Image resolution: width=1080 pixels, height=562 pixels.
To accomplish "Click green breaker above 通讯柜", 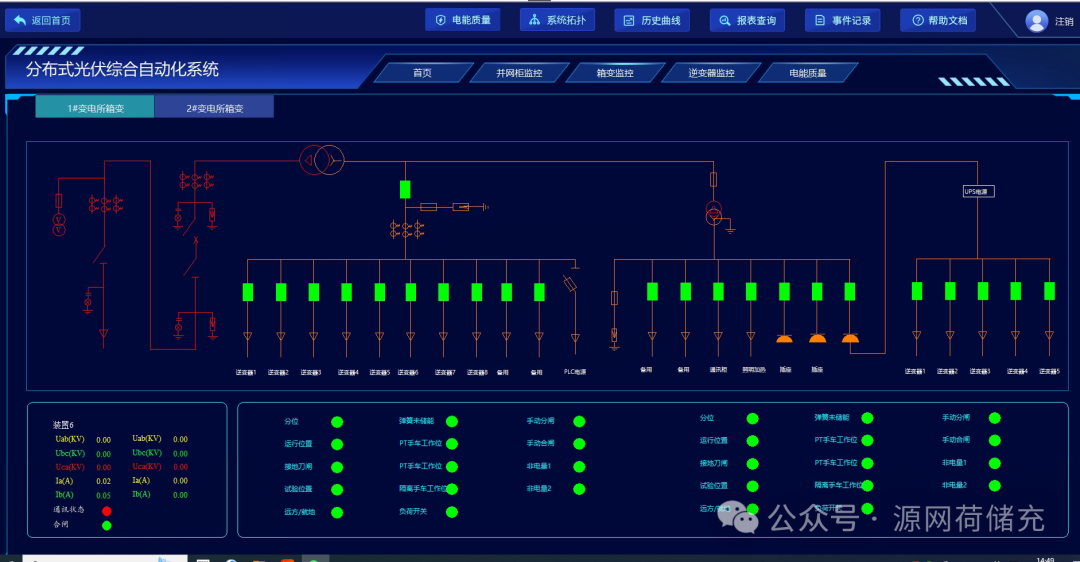I will tap(718, 292).
